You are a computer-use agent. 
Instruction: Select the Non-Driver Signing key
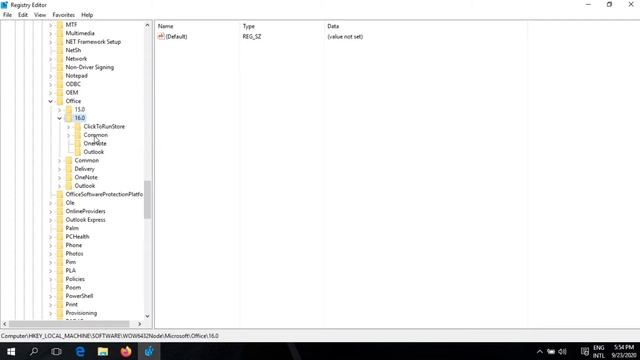coord(90,67)
